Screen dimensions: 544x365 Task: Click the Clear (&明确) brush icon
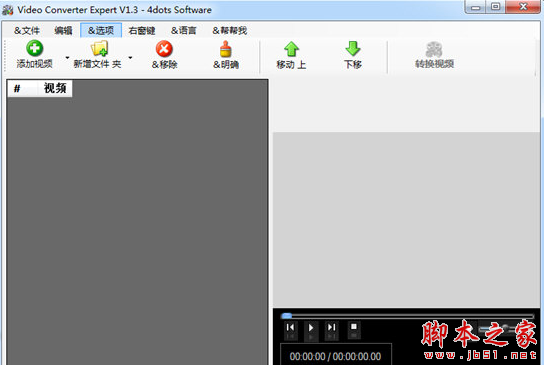coord(226,49)
